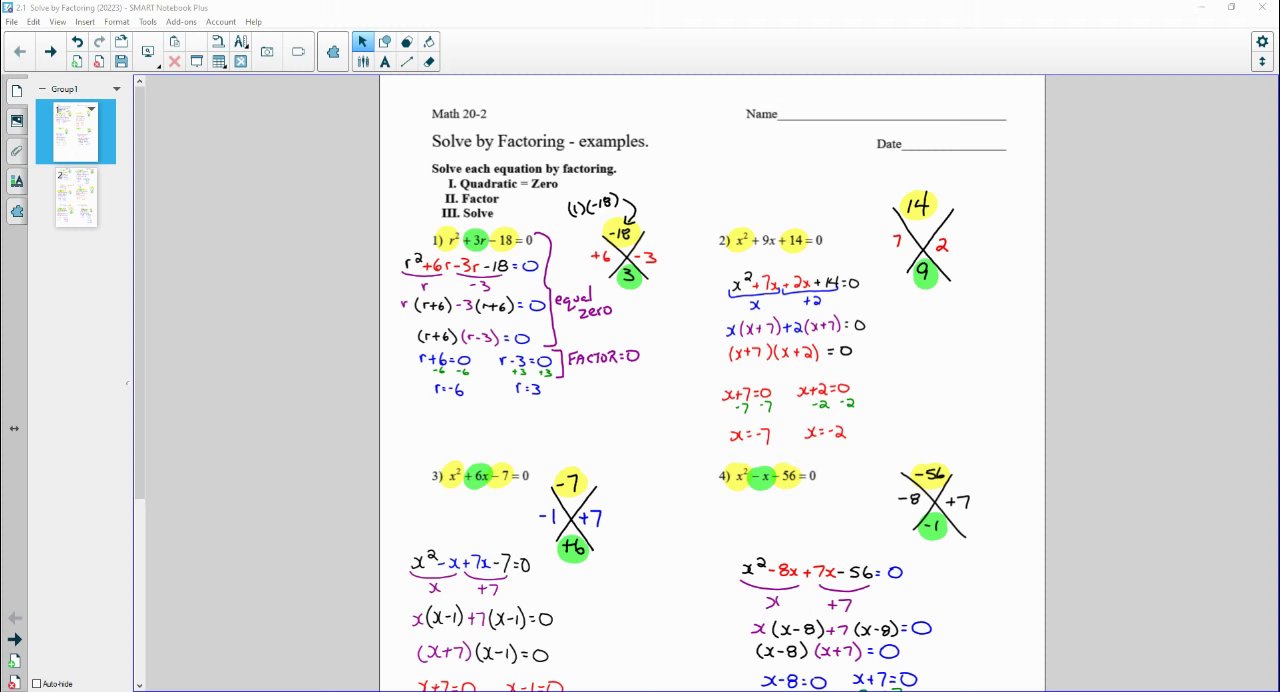Undo the last action
Viewport: 1280px width, 692px height.
click(x=77, y=42)
